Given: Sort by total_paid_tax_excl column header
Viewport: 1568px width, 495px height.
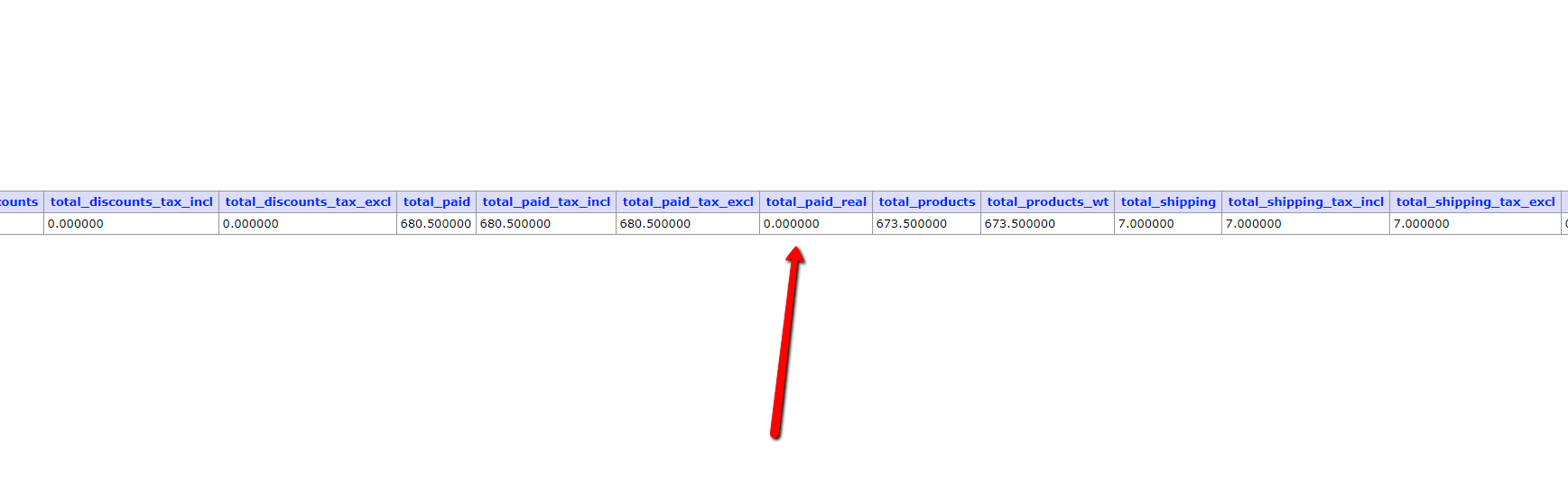Looking at the screenshot, I should pos(688,202).
